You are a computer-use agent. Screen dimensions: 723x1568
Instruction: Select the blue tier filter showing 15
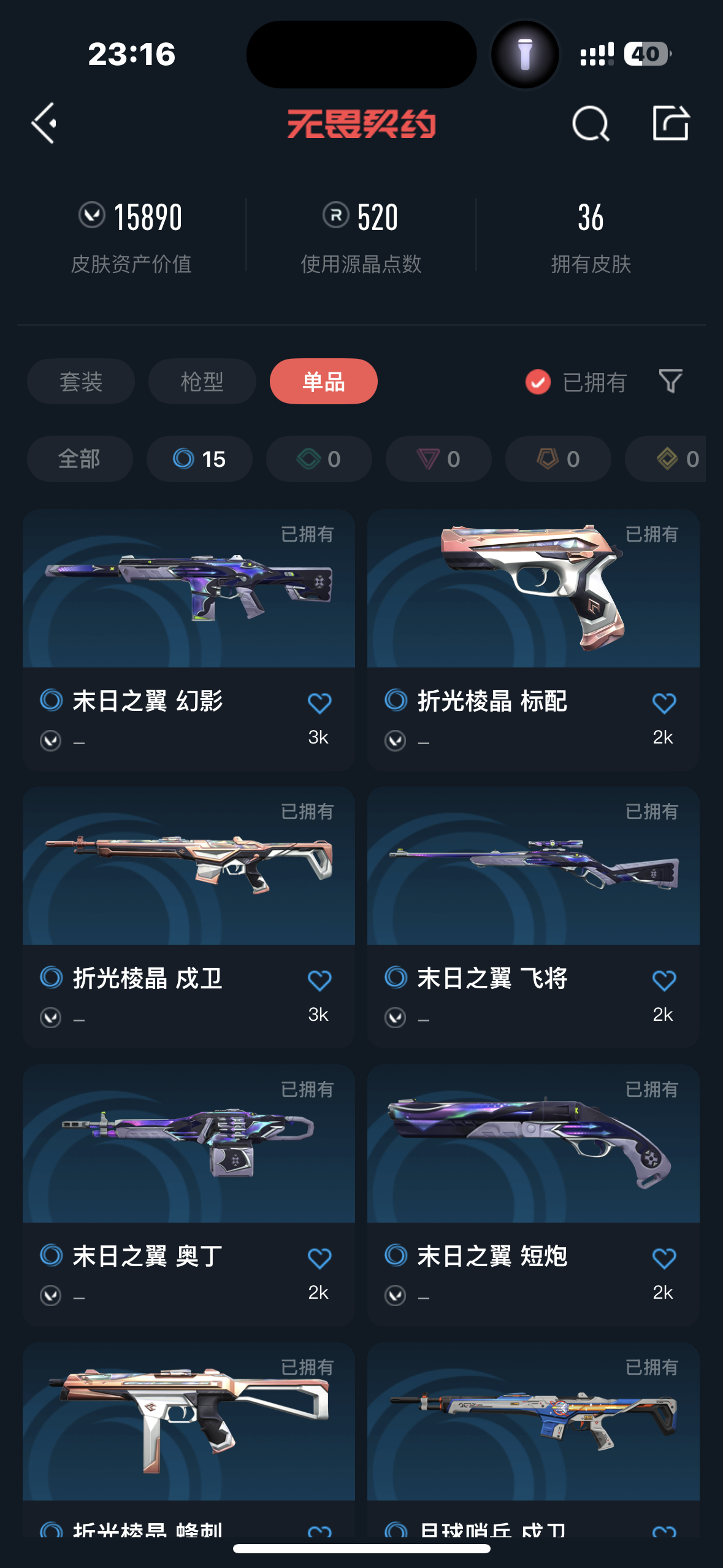(199, 459)
